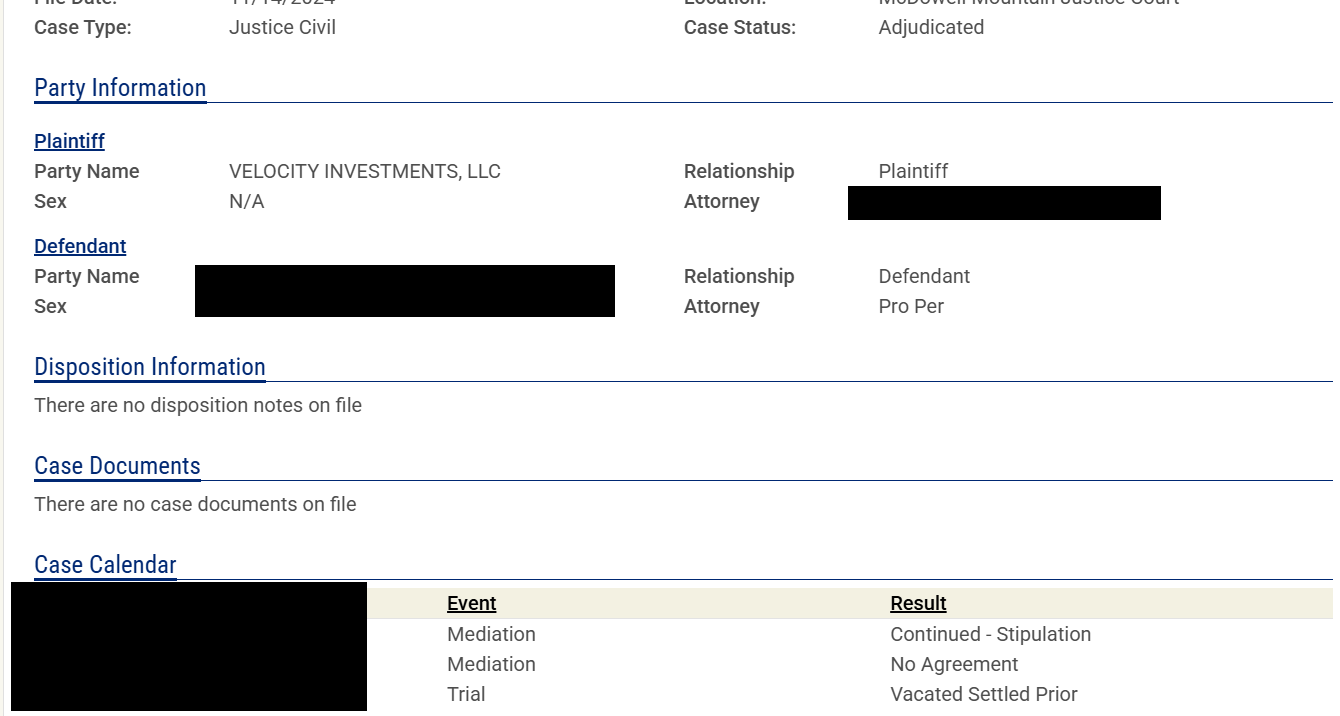1340x716 pixels.
Task: Select the Disposition Information section heading
Action: point(150,367)
